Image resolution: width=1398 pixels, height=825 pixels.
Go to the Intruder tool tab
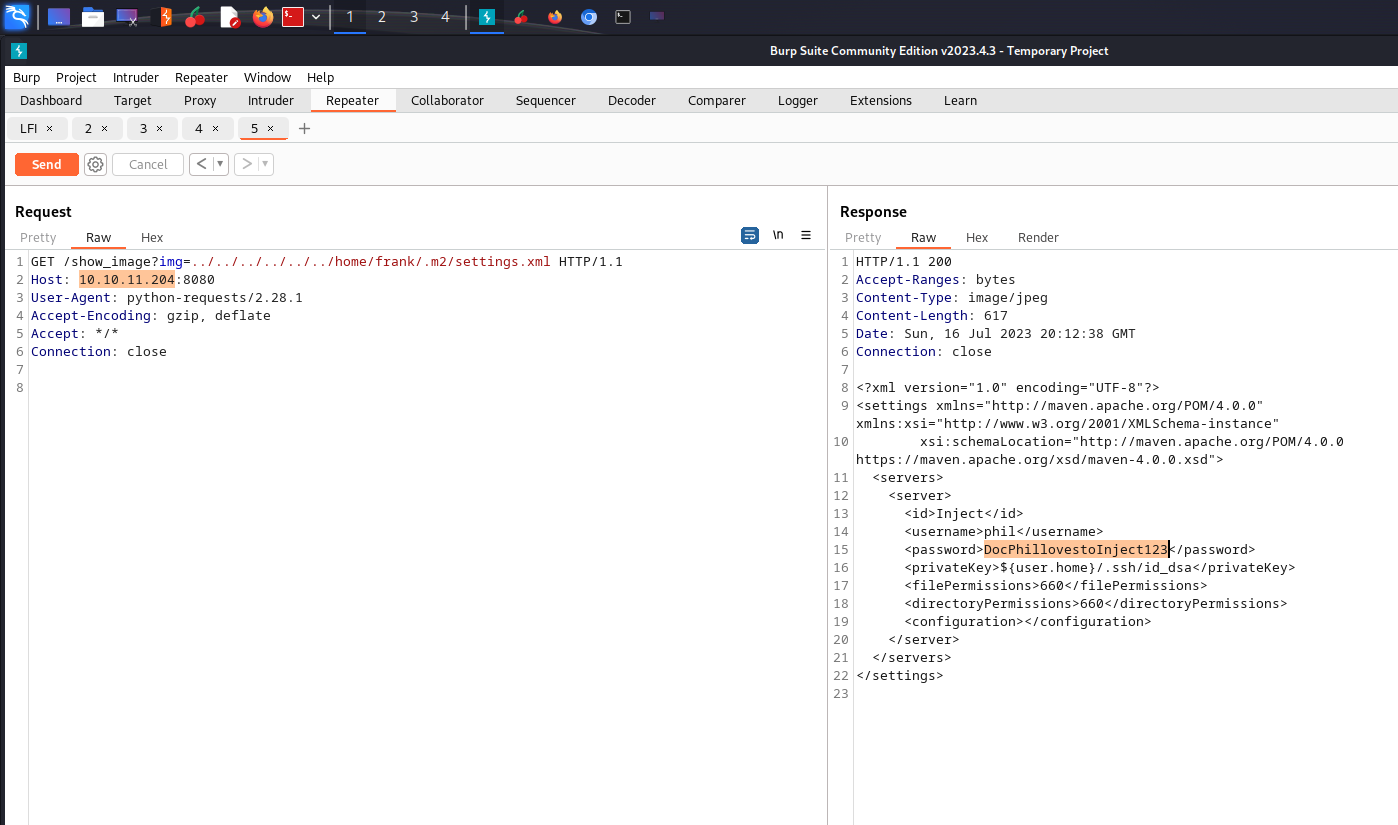click(x=271, y=100)
